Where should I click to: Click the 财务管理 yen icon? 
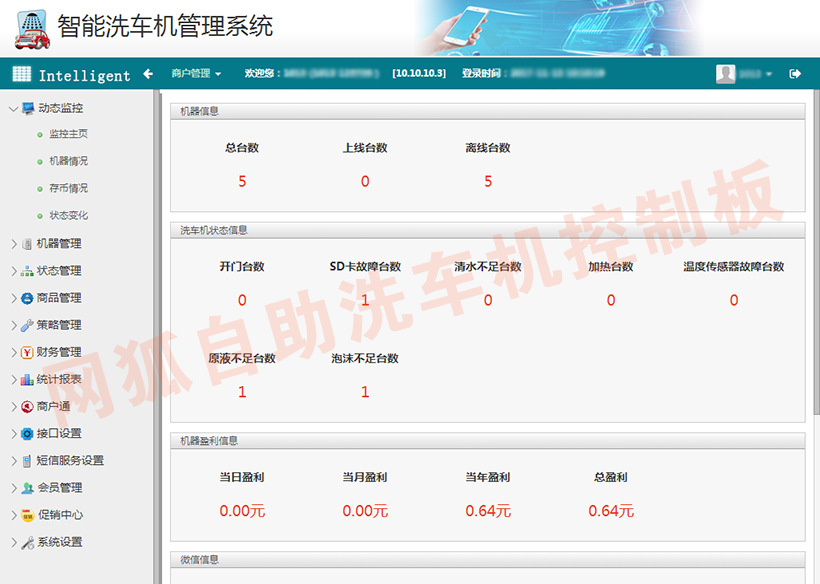[27, 352]
